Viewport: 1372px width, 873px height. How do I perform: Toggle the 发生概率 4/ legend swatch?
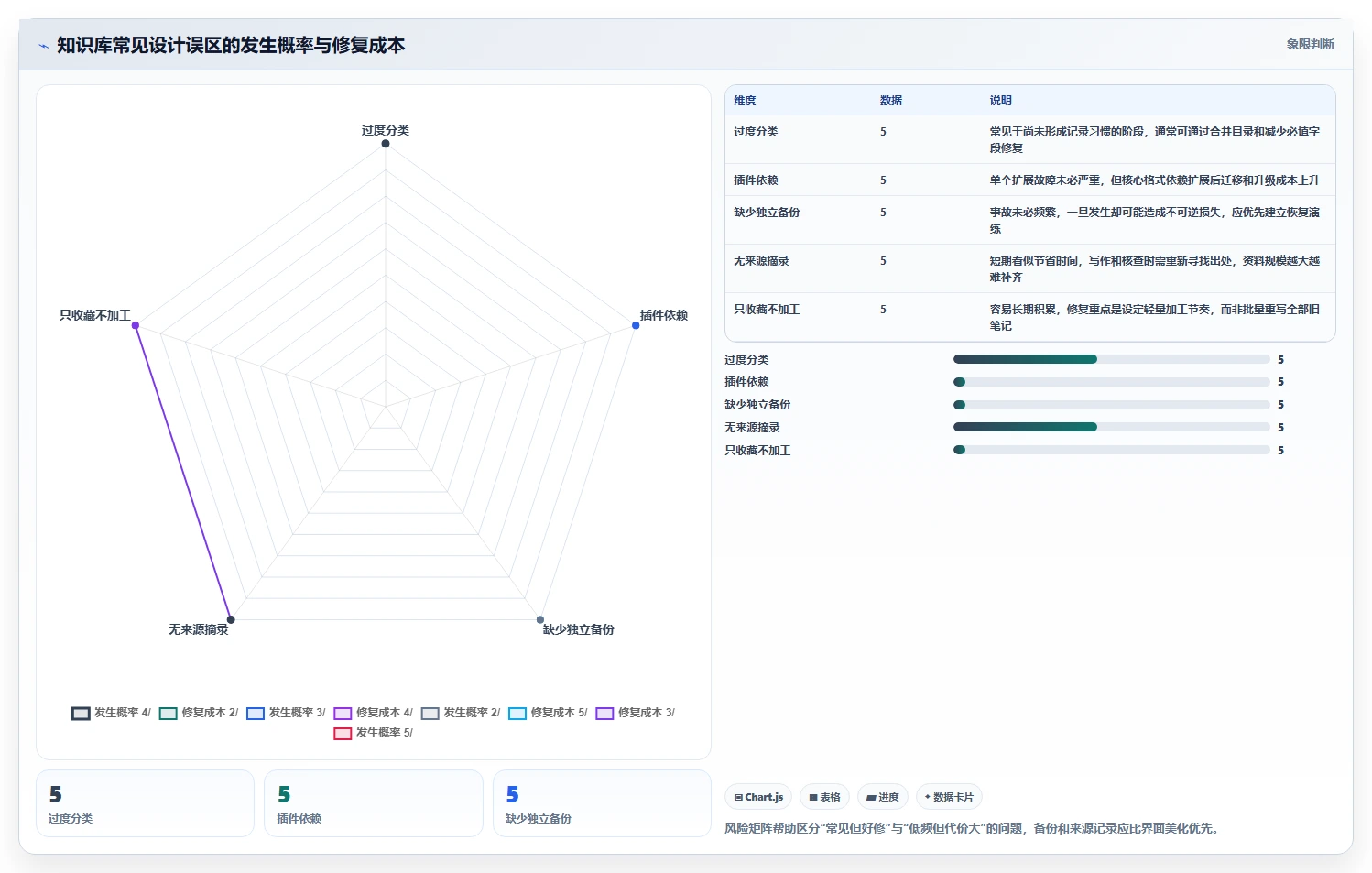click(81, 714)
